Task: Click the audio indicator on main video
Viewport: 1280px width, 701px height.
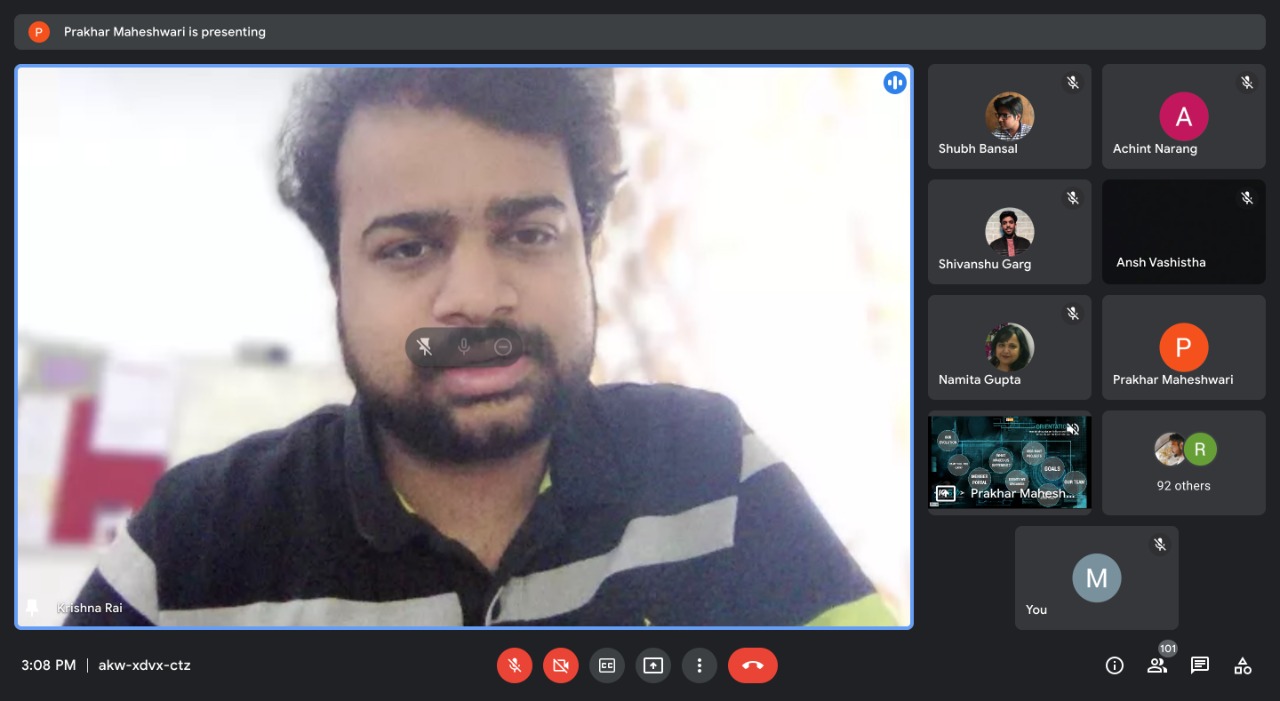Action: point(894,83)
